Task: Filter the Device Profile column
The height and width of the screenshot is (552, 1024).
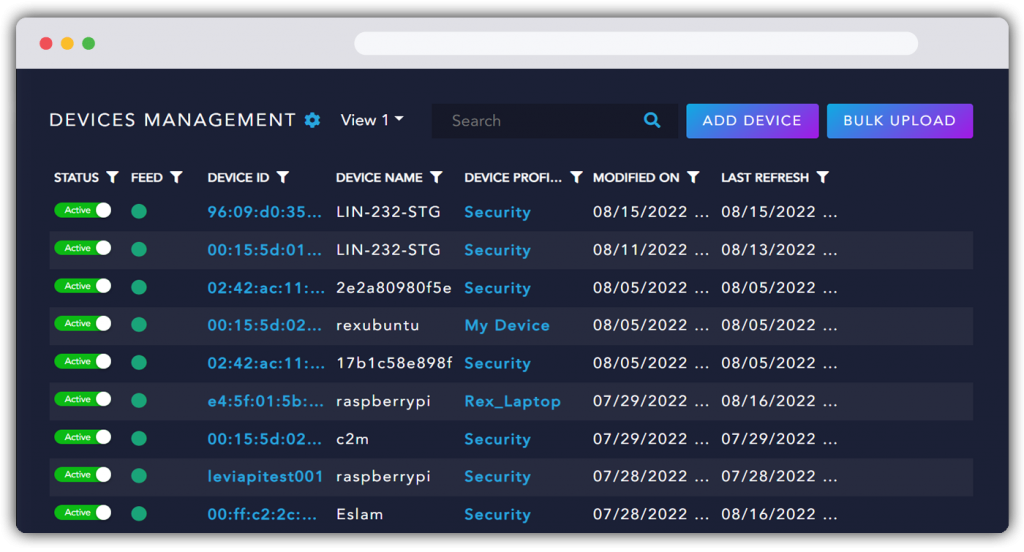Action: (576, 177)
